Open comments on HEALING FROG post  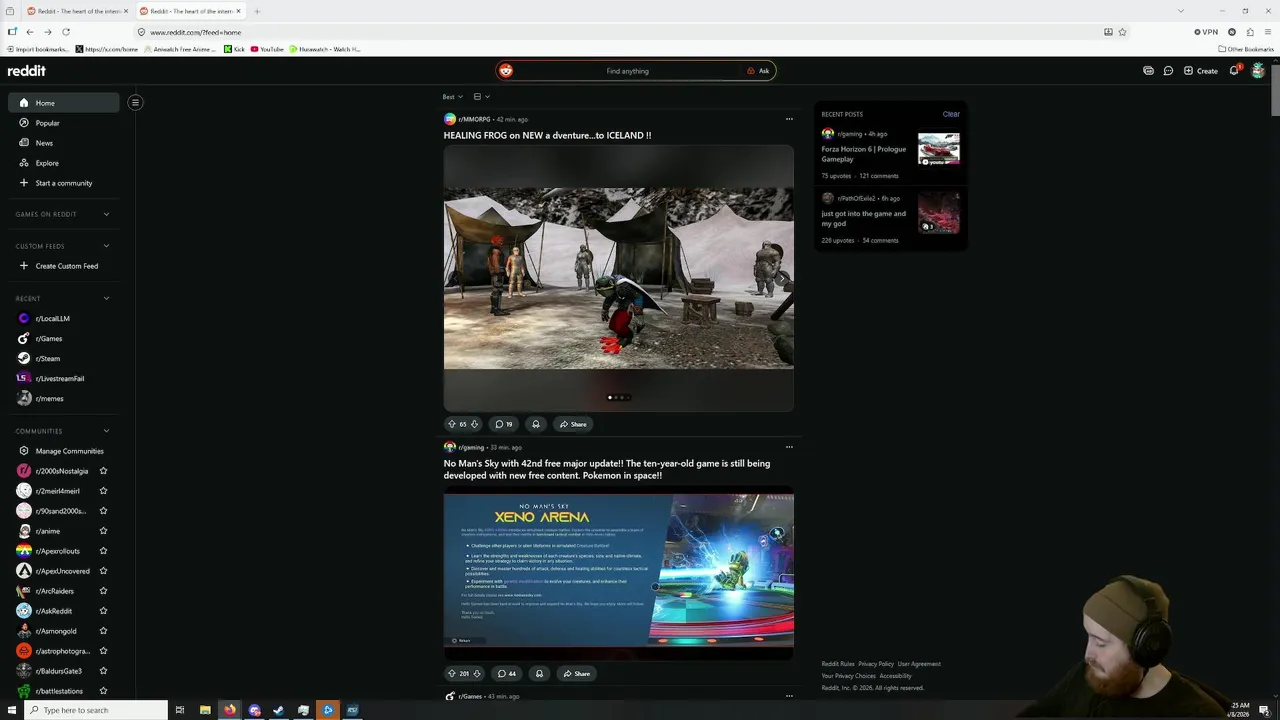coord(504,424)
